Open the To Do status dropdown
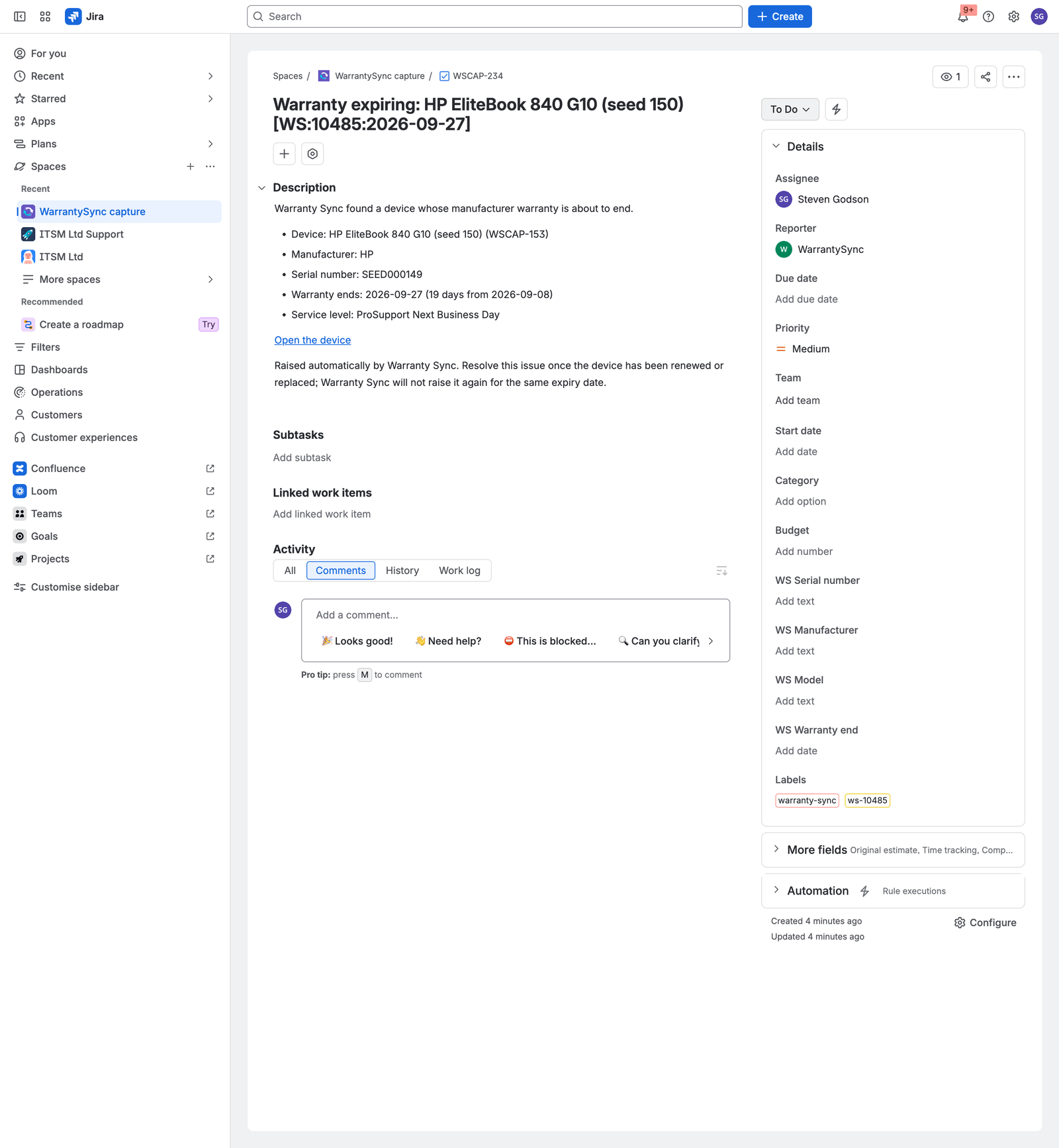The image size is (1059, 1148). click(x=790, y=109)
